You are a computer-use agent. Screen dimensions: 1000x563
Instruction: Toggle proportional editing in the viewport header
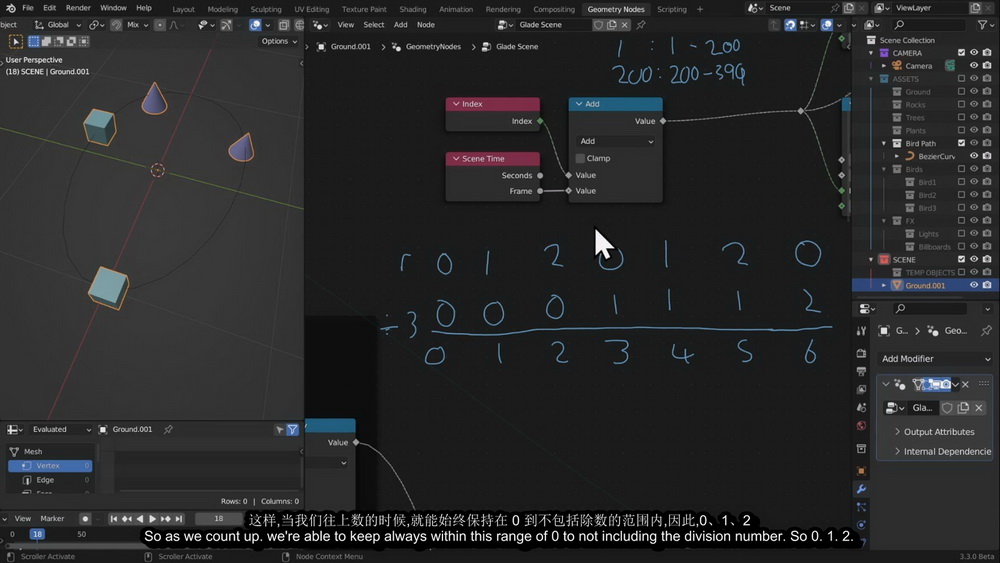click(160, 25)
